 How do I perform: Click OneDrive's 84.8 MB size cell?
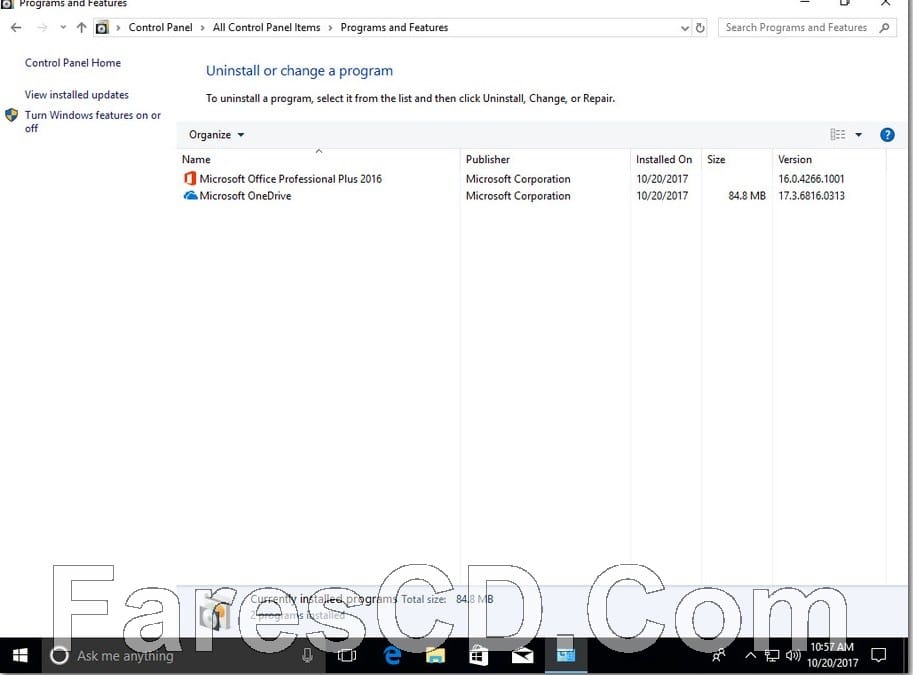pyautogui.click(x=746, y=196)
